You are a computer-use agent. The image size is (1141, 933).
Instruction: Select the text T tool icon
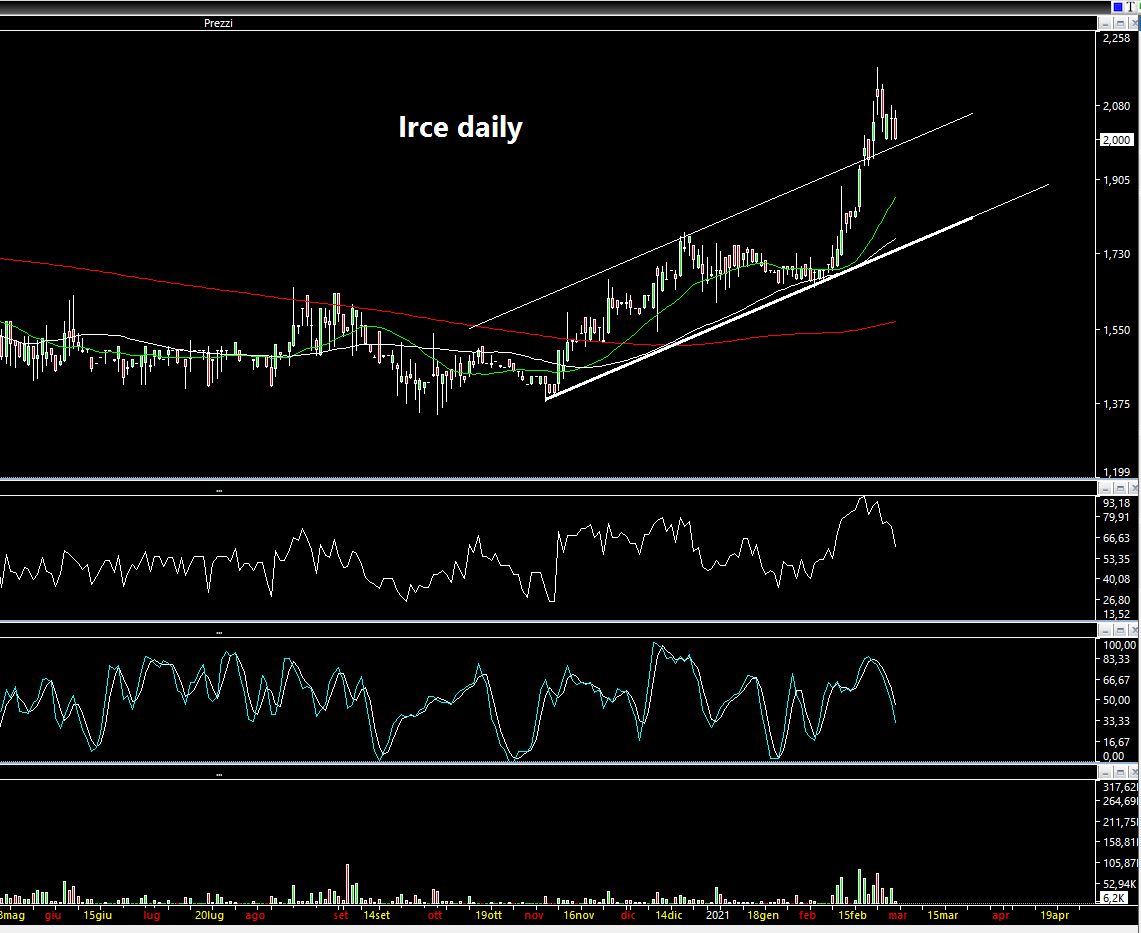point(1130,7)
